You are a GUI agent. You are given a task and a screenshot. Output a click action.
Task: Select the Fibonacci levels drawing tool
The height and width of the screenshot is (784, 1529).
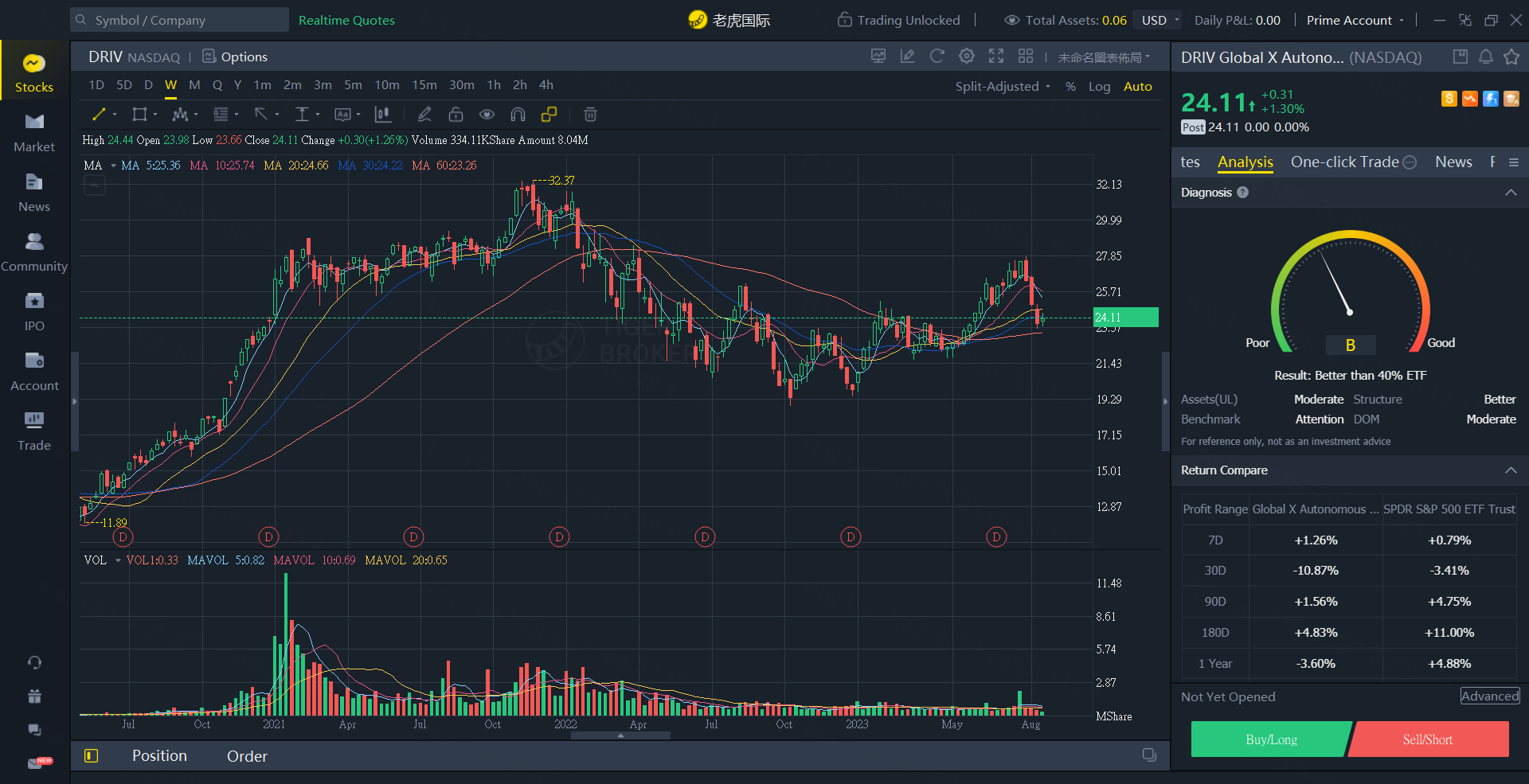[x=221, y=115]
